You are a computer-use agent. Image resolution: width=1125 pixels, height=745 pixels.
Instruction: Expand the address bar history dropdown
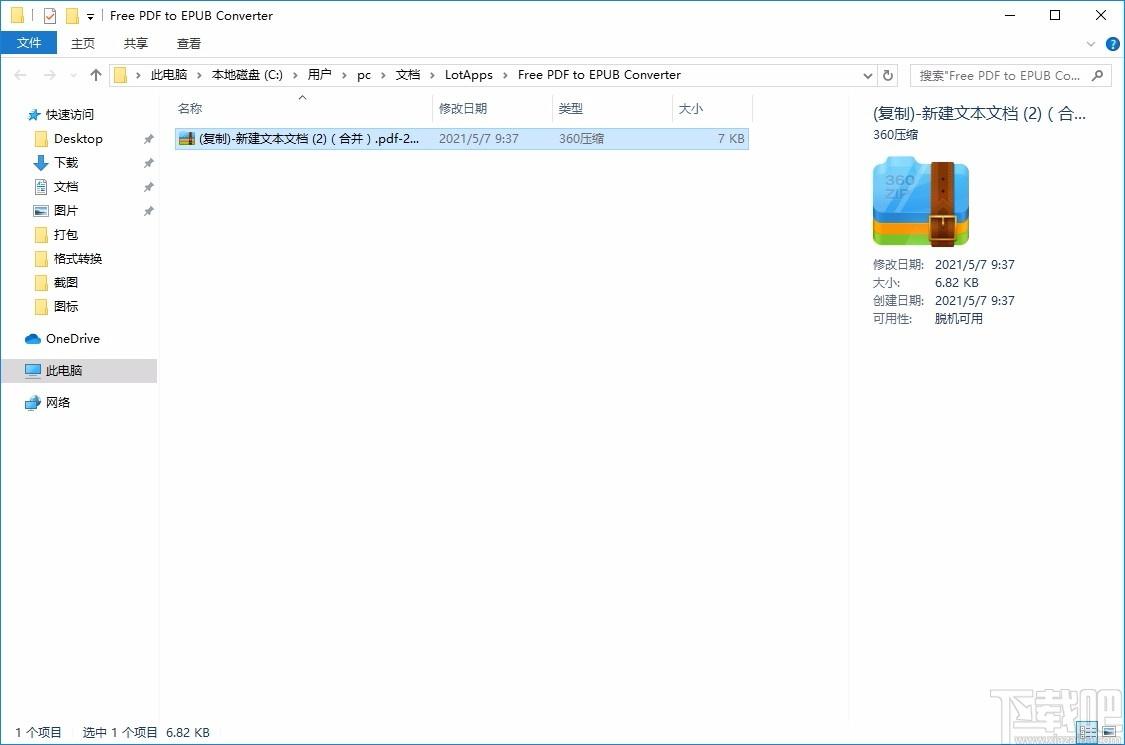tap(867, 75)
